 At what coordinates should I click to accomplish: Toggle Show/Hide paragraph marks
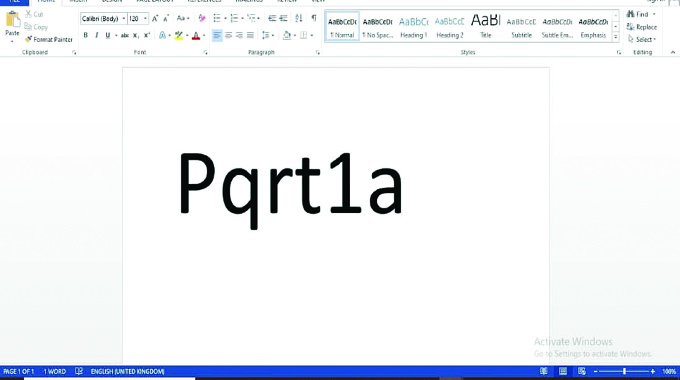pyautogui.click(x=314, y=18)
